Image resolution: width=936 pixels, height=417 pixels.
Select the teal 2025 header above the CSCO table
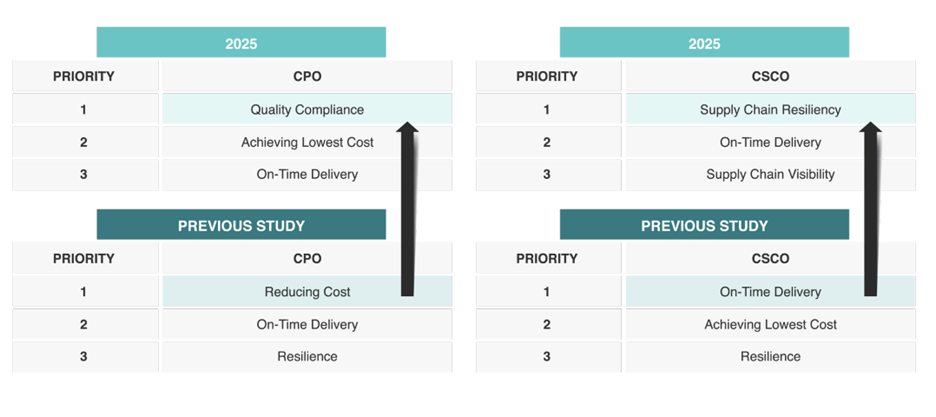click(x=704, y=43)
